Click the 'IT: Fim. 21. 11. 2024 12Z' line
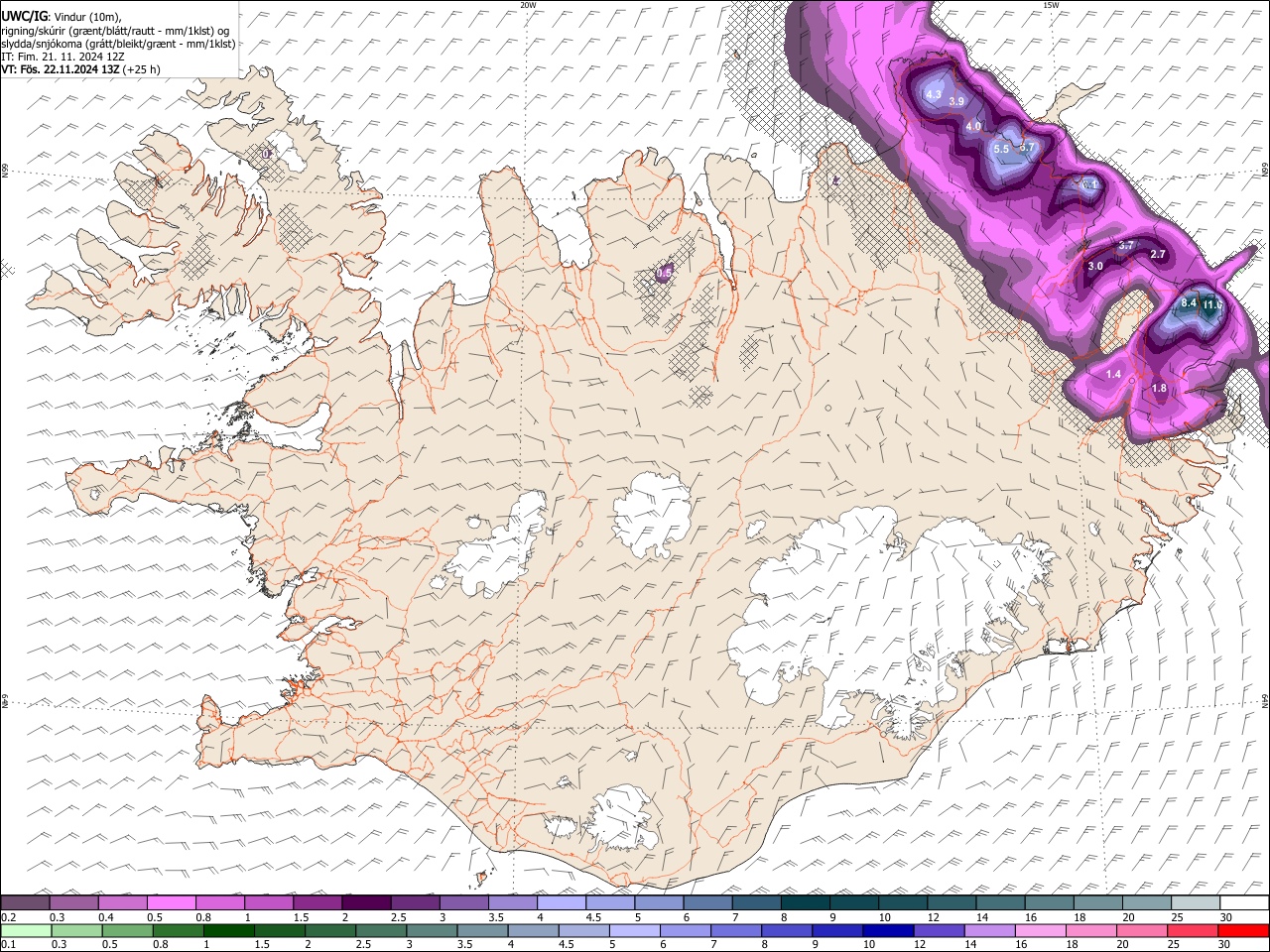This screenshot has height=952, width=1270. (63, 57)
